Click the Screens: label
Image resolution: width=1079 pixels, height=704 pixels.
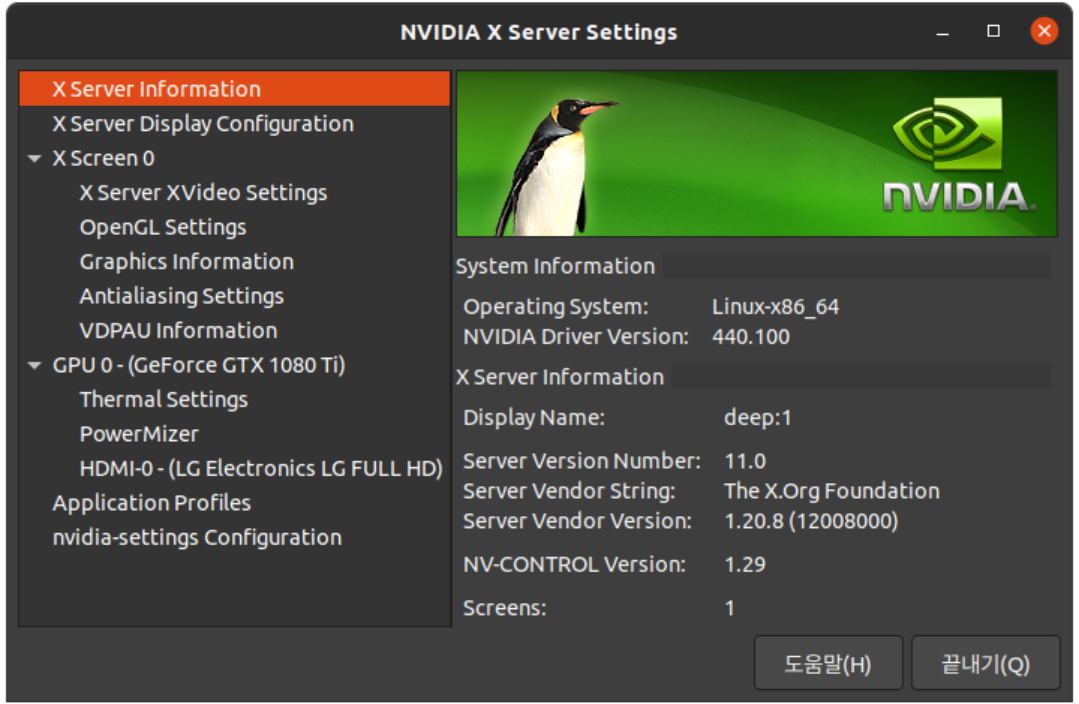point(505,608)
